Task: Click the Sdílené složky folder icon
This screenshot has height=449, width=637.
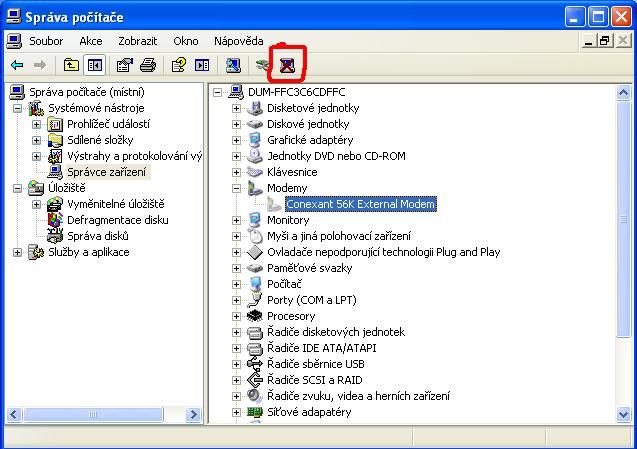Action: coord(55,140)
